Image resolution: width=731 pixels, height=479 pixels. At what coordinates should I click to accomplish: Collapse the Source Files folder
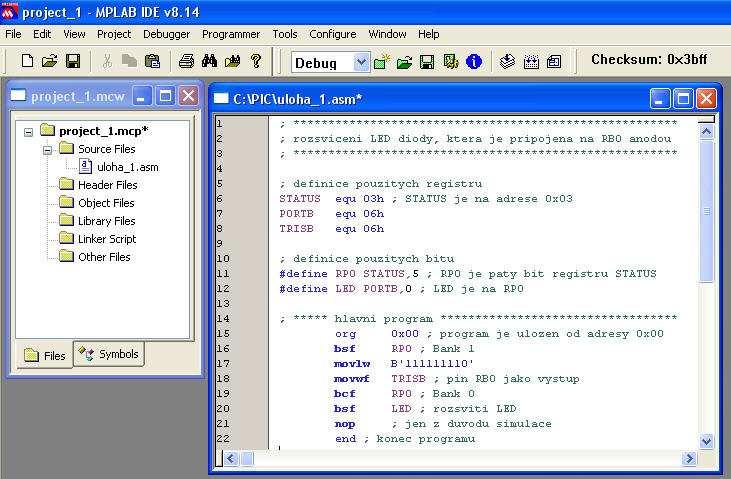pyautogui.click(x=47, y=150)
